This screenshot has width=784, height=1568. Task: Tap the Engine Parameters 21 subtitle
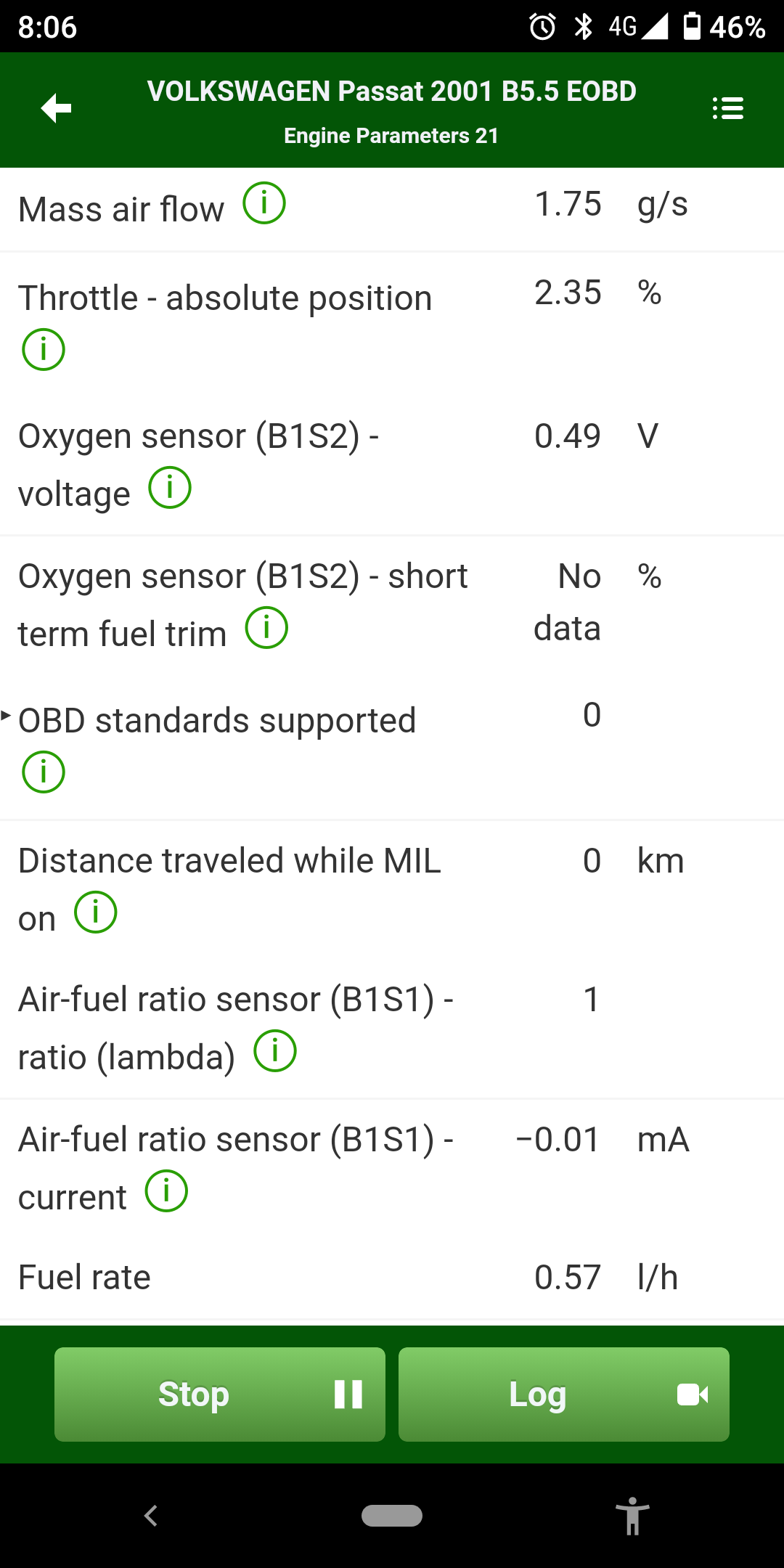[391, 136]
